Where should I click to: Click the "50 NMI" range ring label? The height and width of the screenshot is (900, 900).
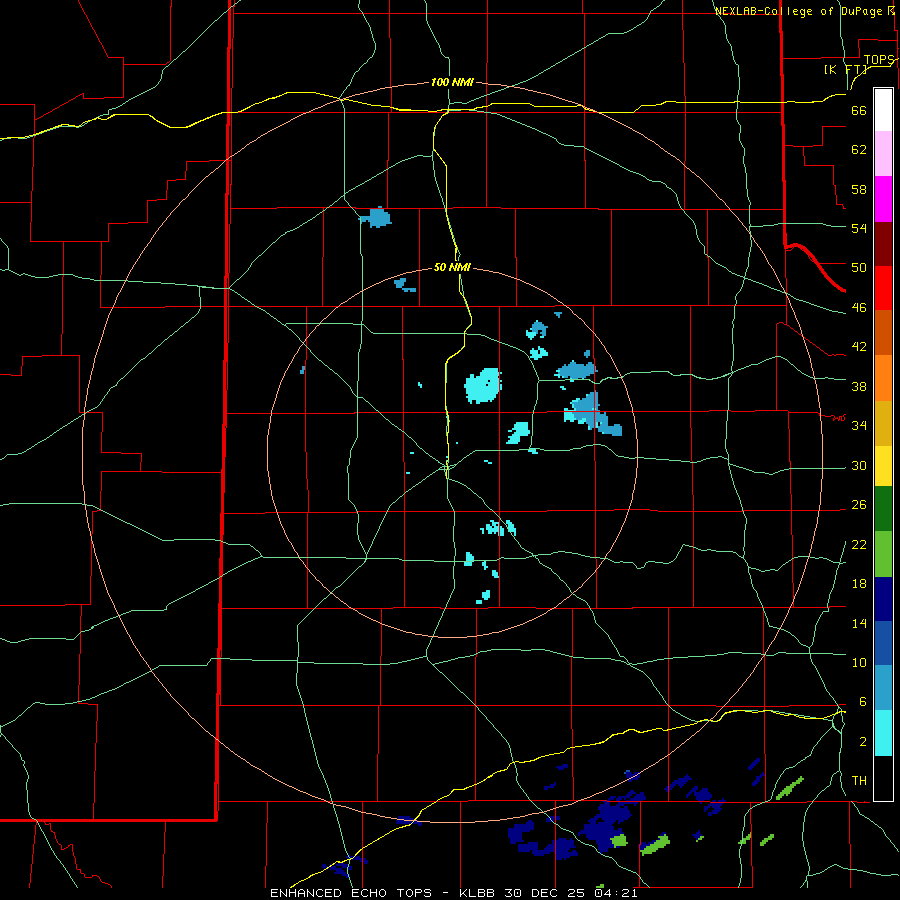(452, 267)
